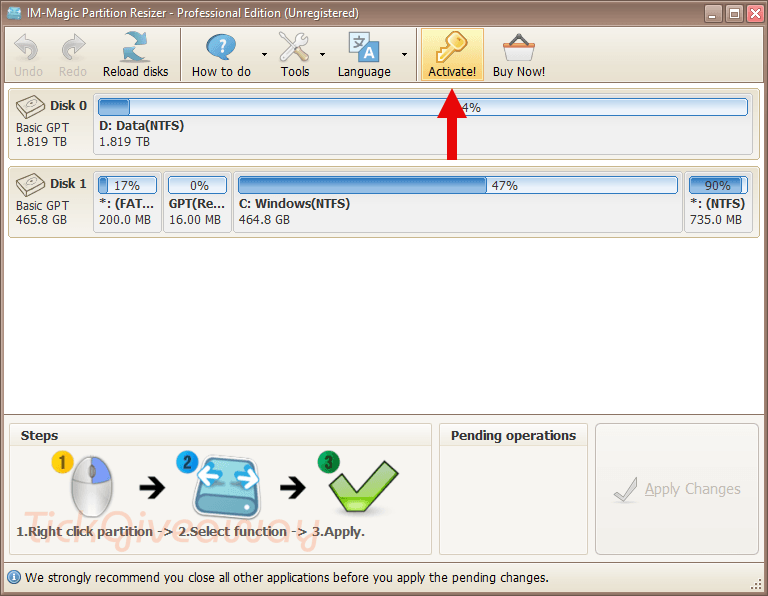
Task: Click the step 1 mouse illustration
Action: (x=92, y=486)
